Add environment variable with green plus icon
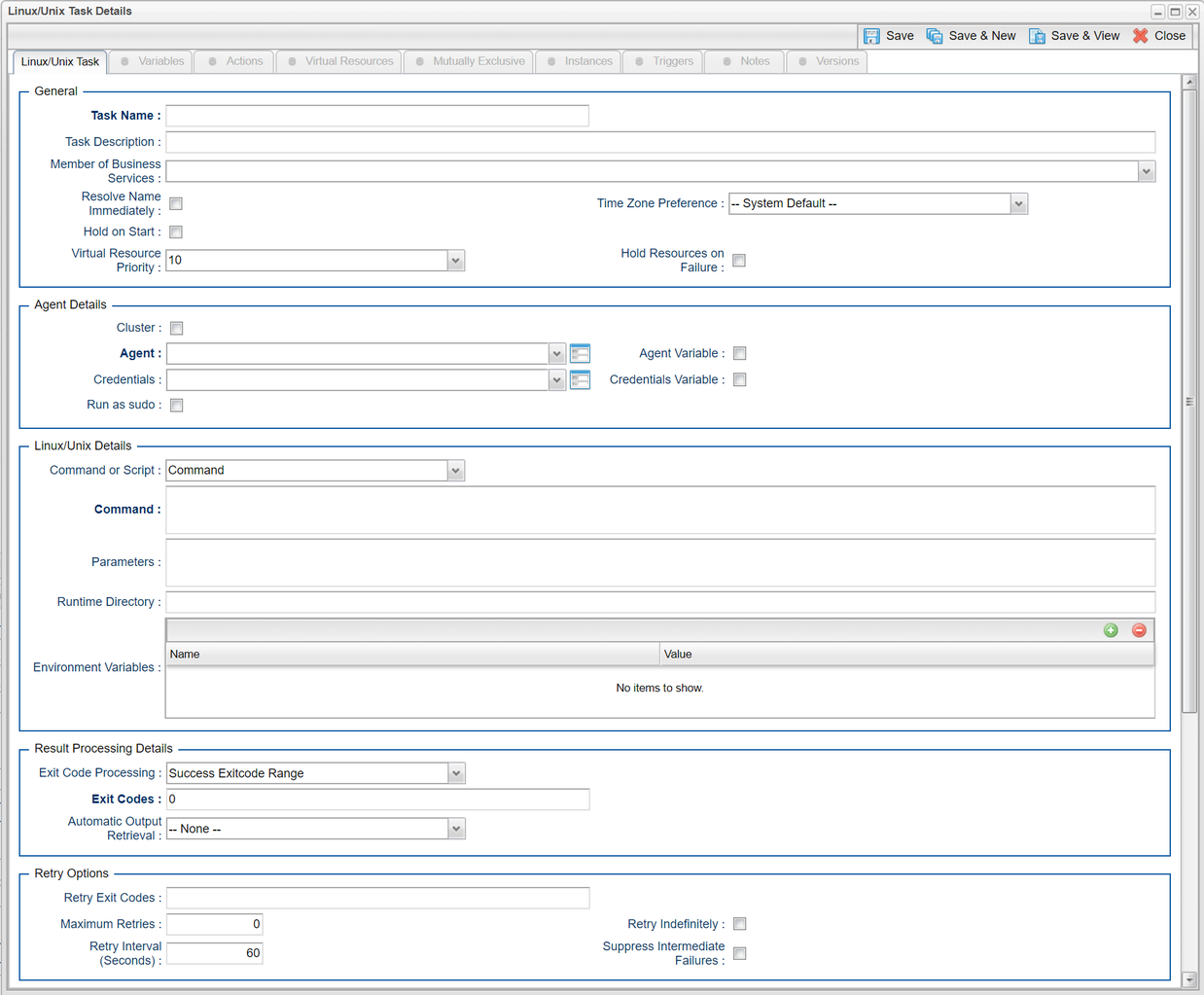 point(1111,630)
